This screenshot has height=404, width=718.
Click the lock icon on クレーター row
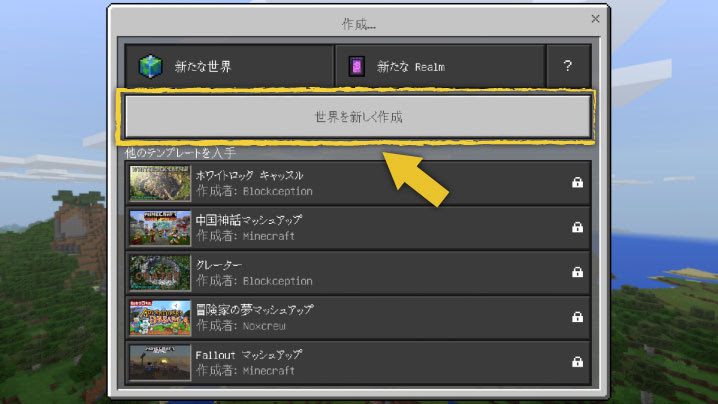[577, 272]
